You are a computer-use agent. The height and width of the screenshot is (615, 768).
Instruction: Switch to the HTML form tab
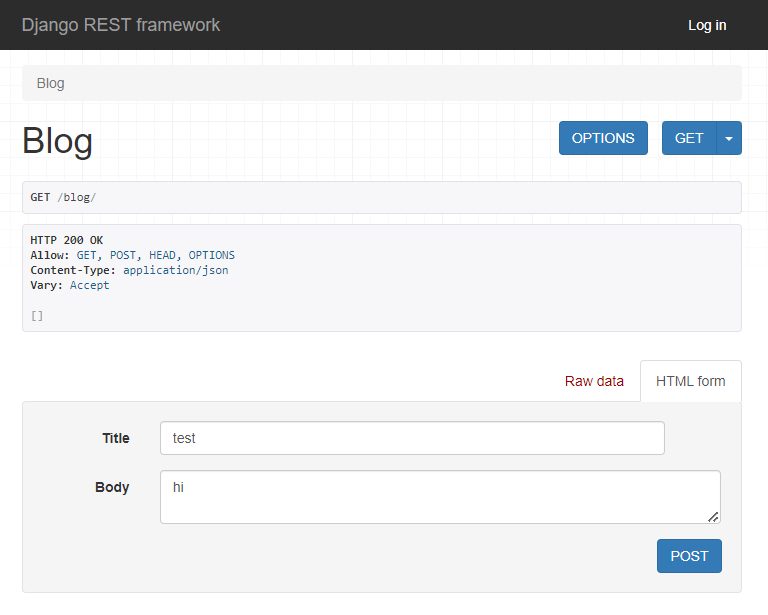691,381
